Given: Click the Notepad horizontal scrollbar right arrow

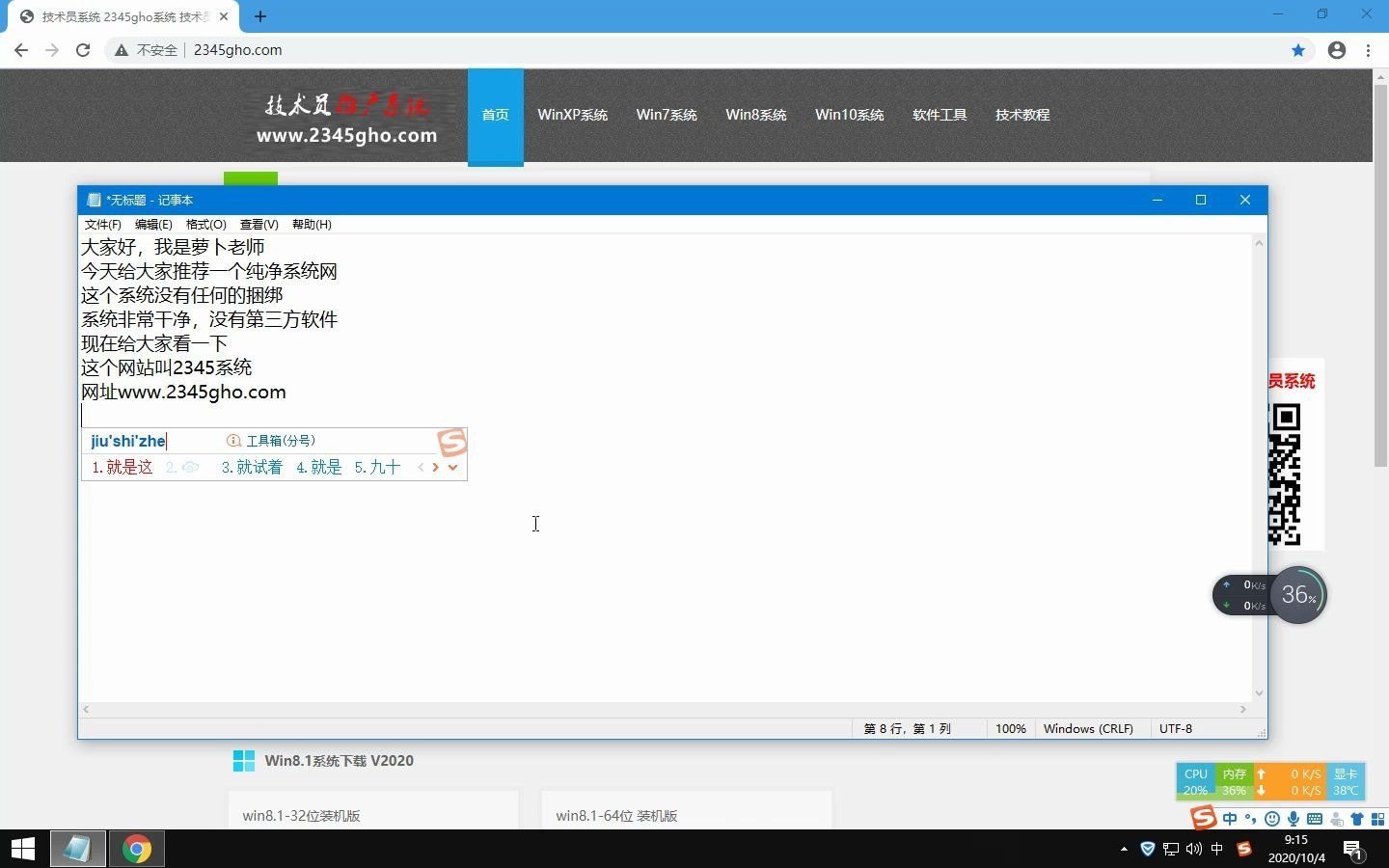Looking at the screenshot, I should 1242,709.
